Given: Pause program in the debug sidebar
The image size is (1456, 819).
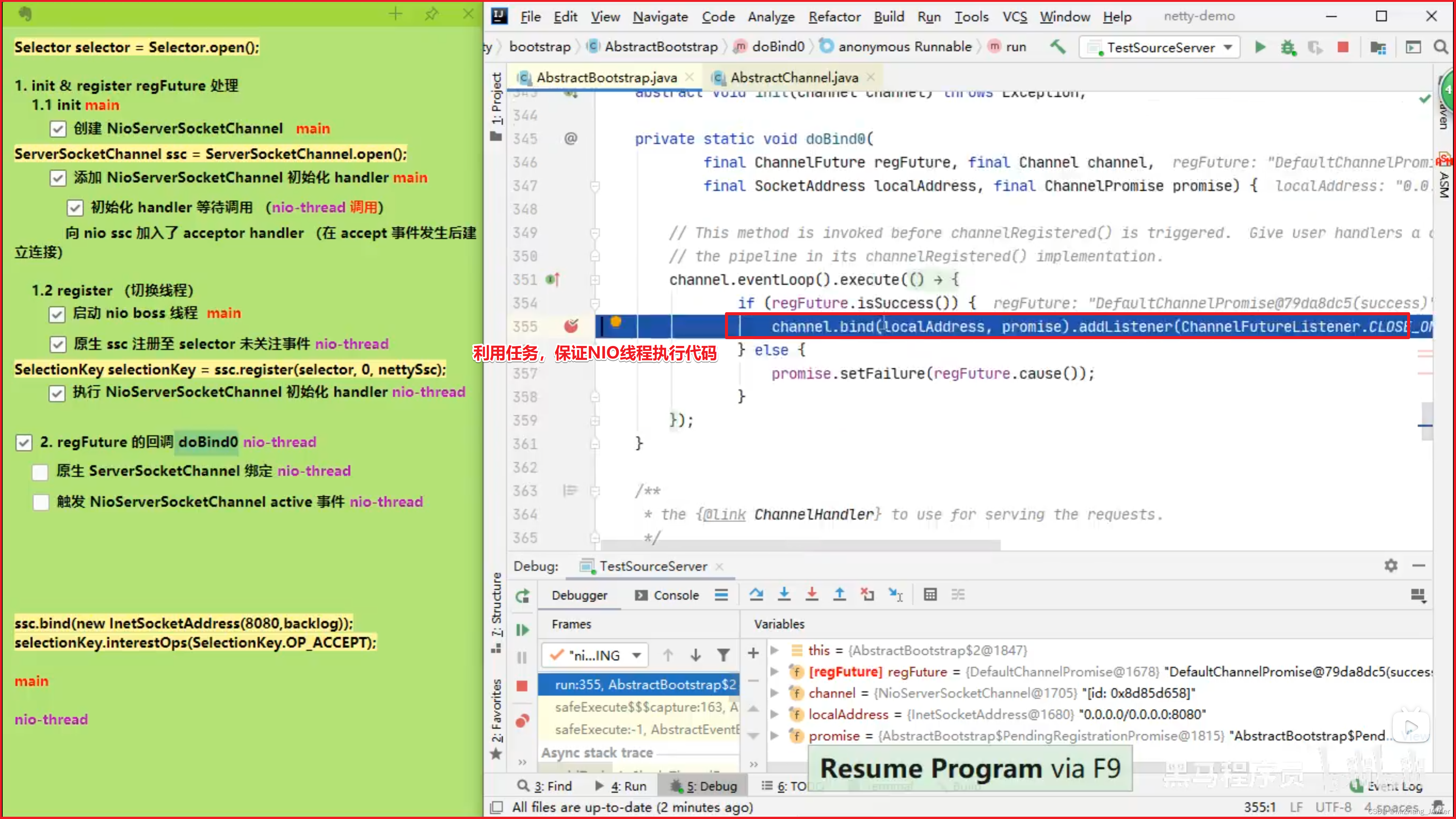Looking at the screenshot, I should pos(522,657).
